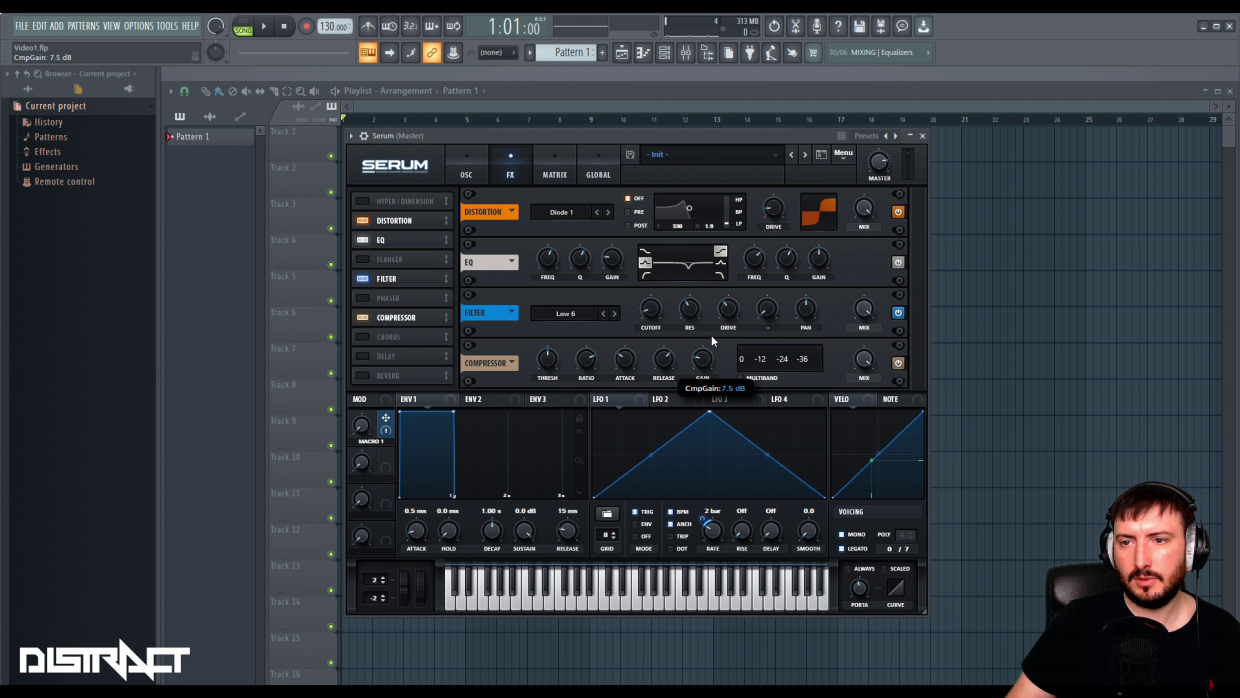This screenshot has width=1240, height=698.
Task: Enable the Multiband compressor checkbox
Action: point(741,378)
